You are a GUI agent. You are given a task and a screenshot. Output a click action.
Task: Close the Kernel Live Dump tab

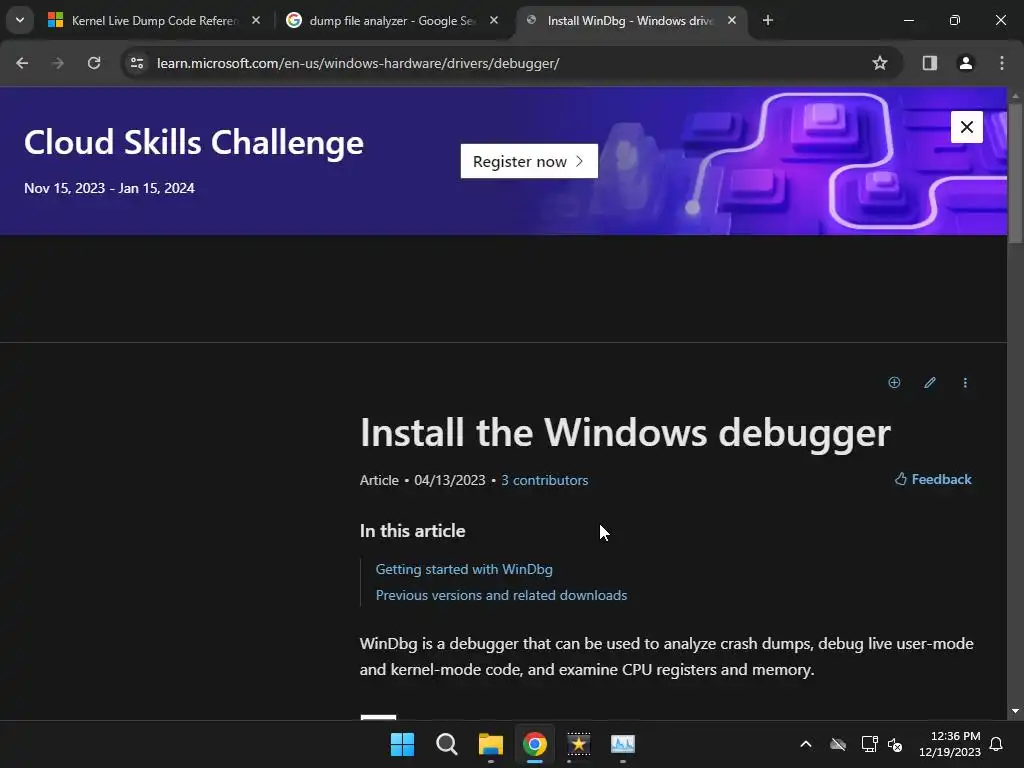[256, 21]
